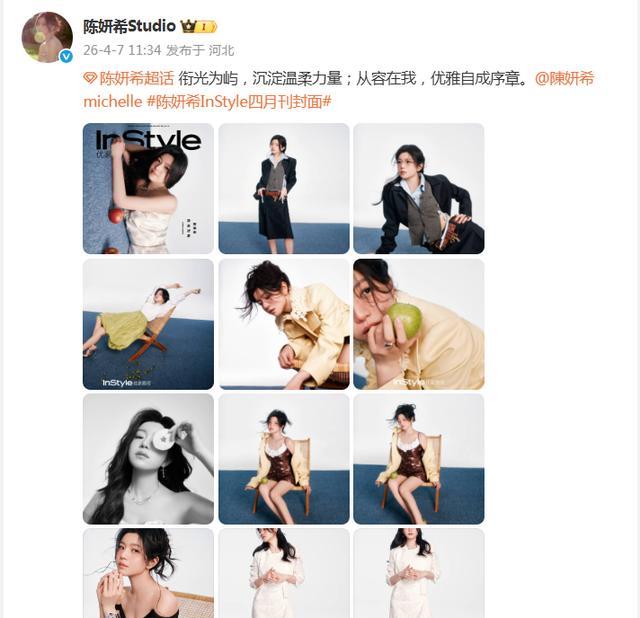Click the post timestamp 26-4-7 11:34

point(122,50)
